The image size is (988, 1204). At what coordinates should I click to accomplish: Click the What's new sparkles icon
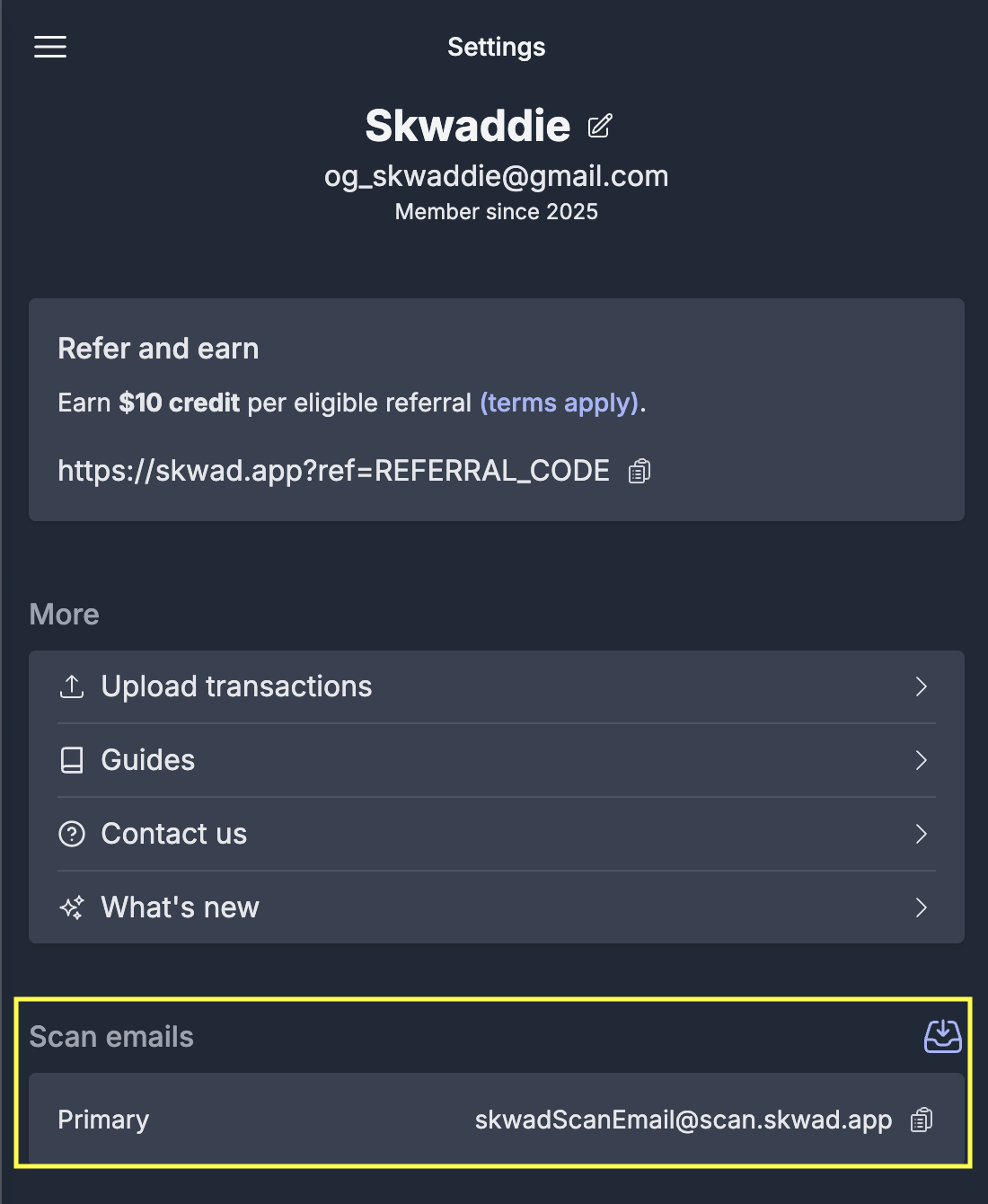[72, 907]
